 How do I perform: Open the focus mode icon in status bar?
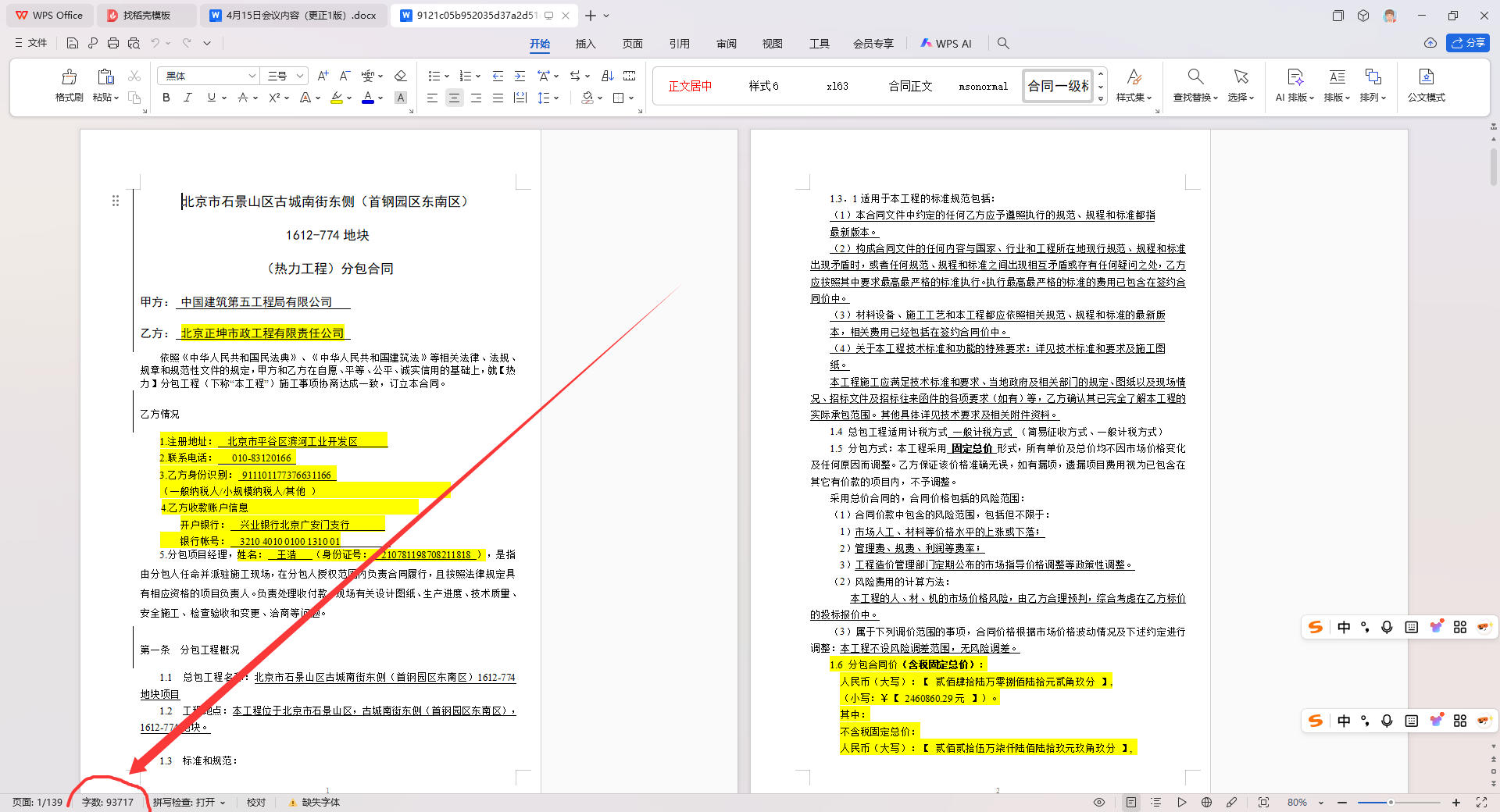coord(1263,803)
